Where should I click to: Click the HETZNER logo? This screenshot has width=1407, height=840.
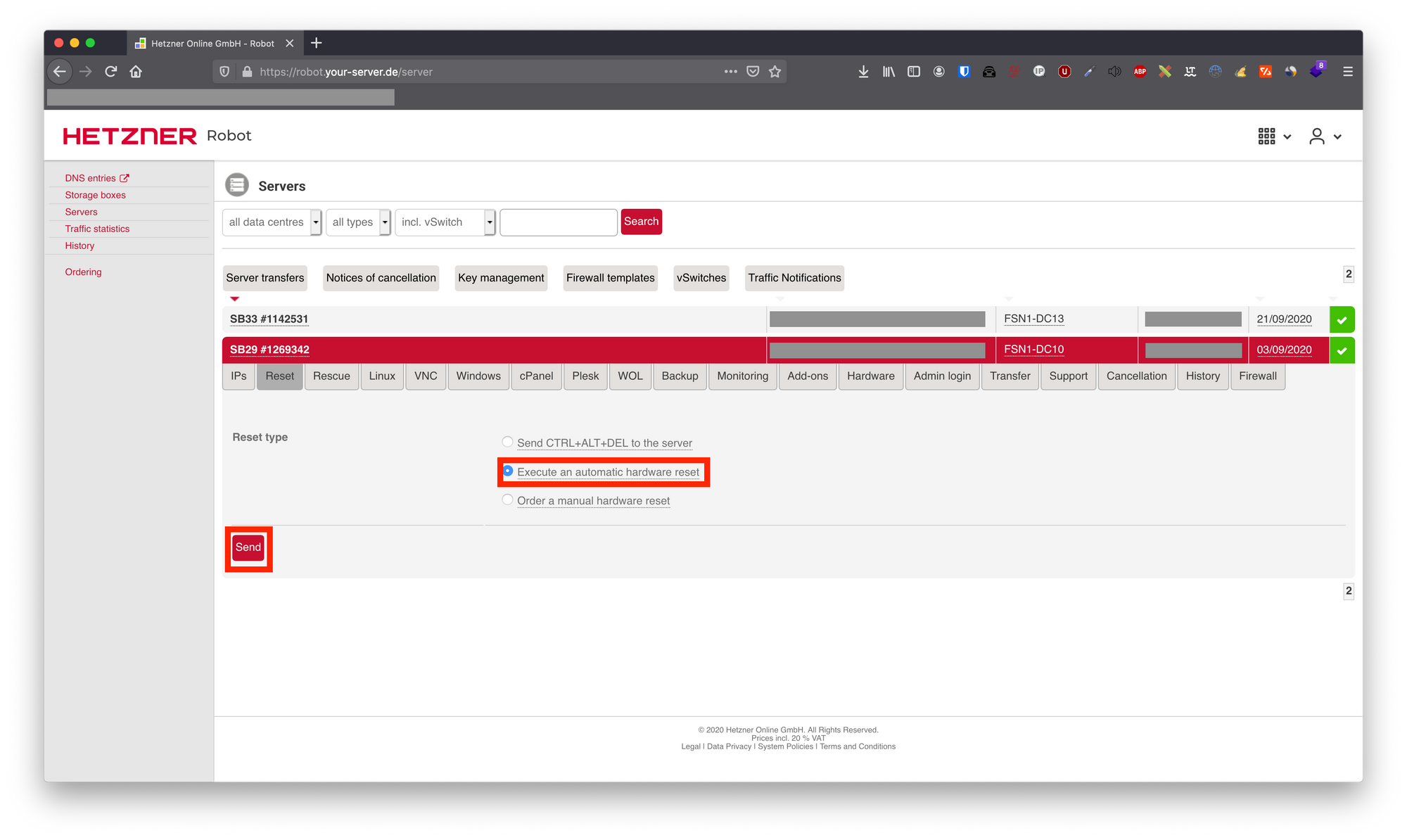point(130,136)
